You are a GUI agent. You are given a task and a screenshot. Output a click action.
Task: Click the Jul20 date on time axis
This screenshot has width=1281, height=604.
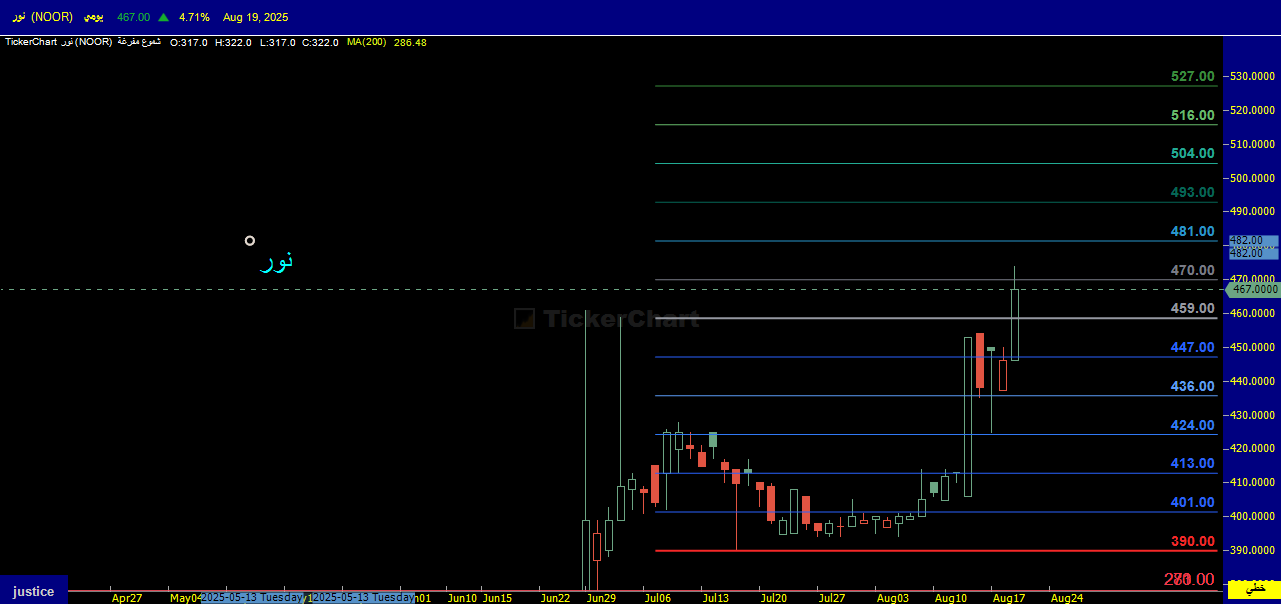773,598
